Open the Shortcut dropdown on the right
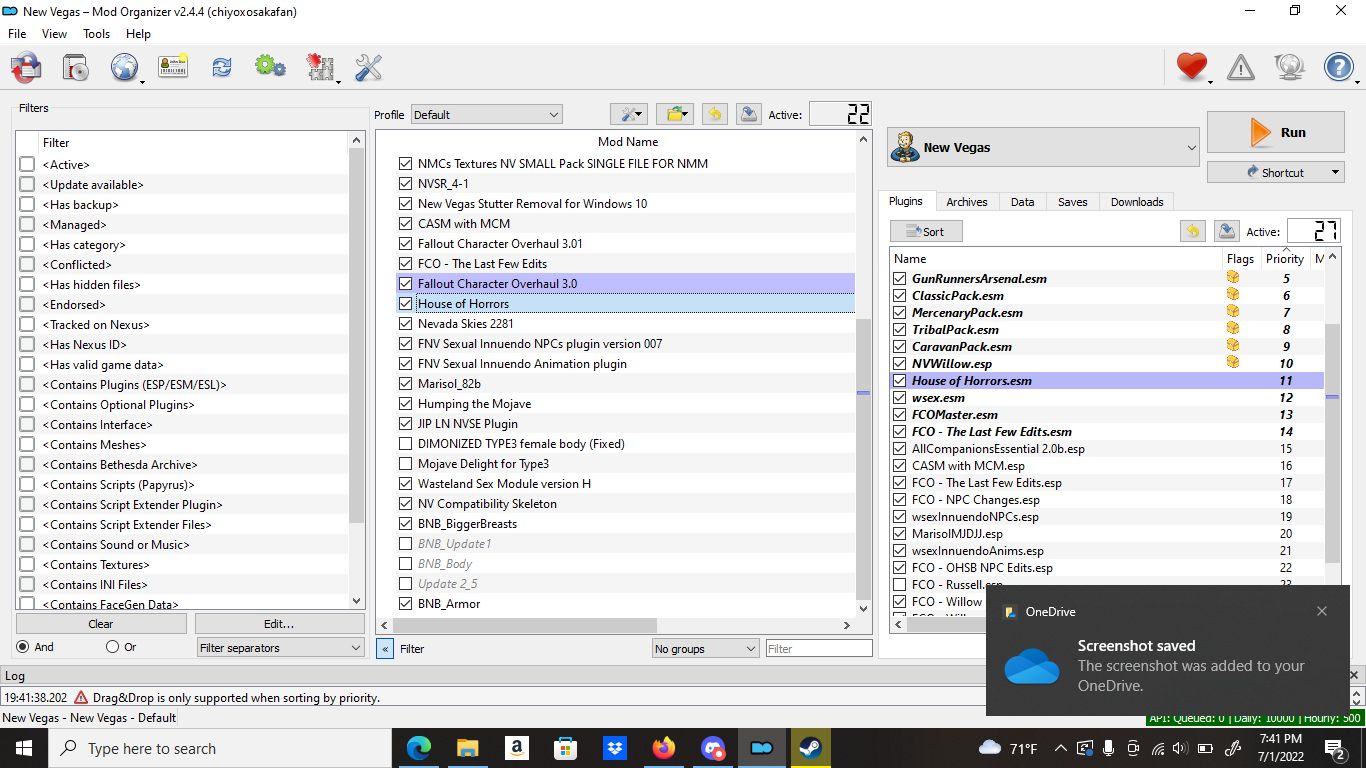Image resolution: width=1366 pixels, height=768 pixels. (x=1275, y=171)
